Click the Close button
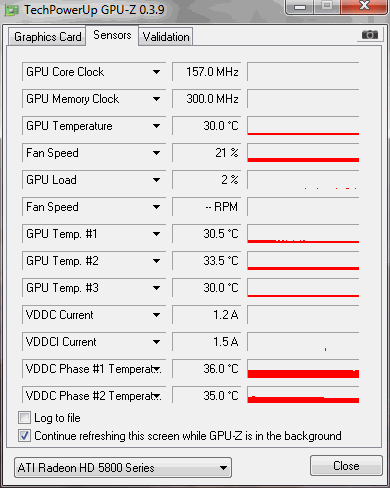 pyautogui.click(x=346, y=466)
